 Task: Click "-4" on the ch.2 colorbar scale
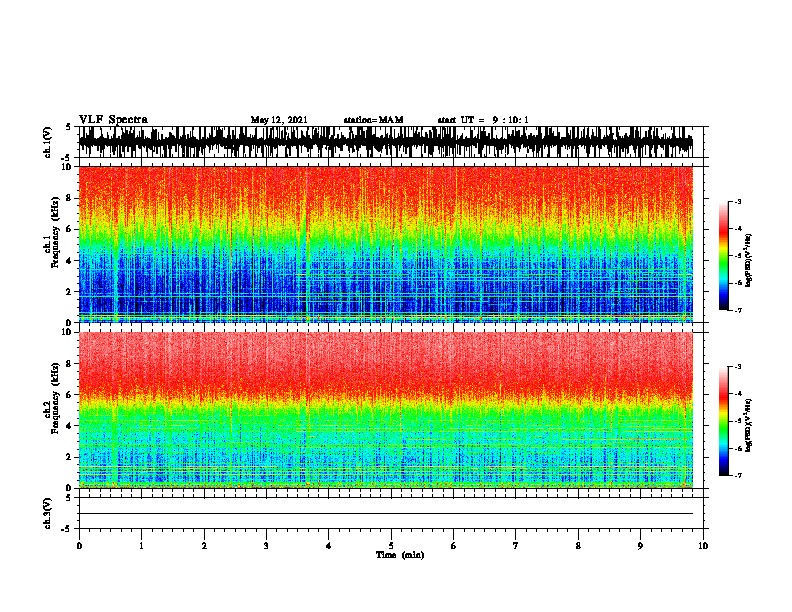(x=738, y=394)
